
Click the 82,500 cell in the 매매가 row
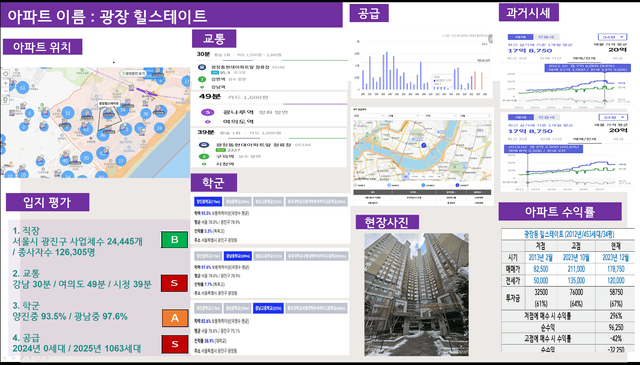541,269
